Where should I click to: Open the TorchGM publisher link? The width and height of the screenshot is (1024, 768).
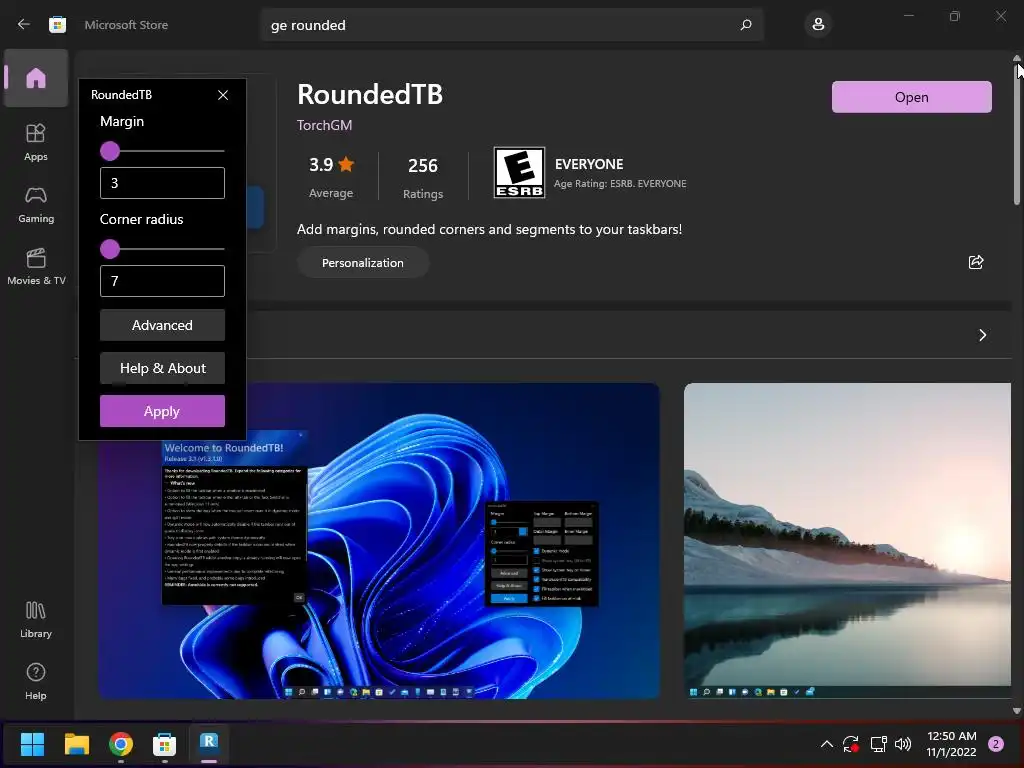(324, 125)
